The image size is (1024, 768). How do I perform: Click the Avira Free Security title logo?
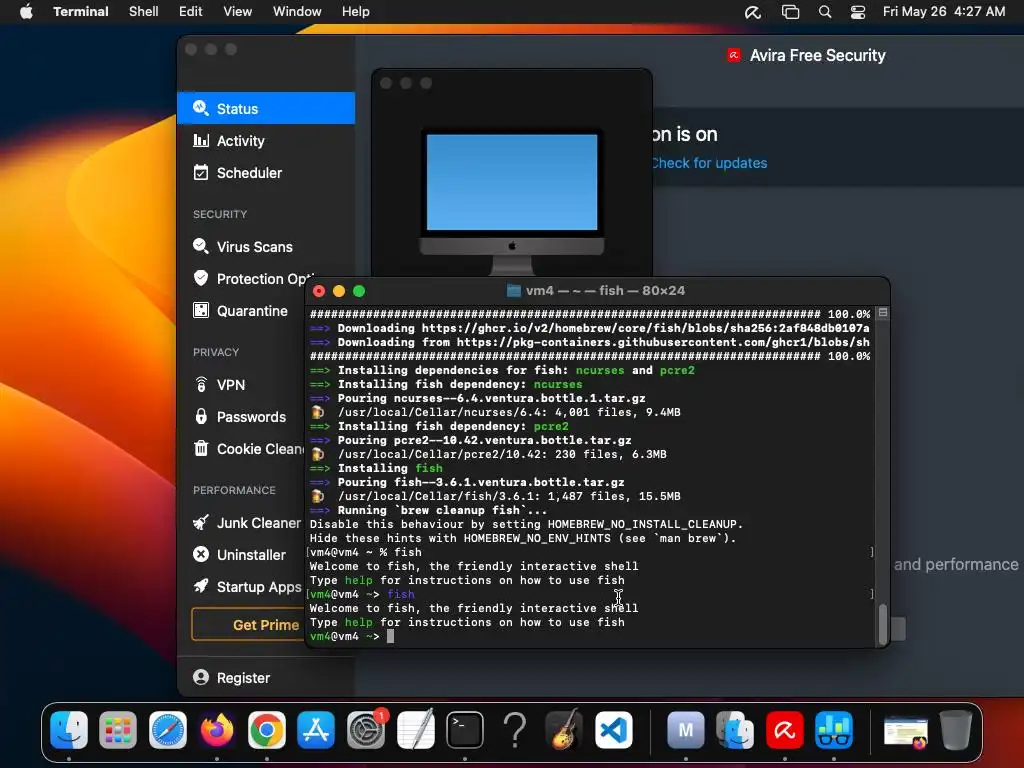(734, 56)
